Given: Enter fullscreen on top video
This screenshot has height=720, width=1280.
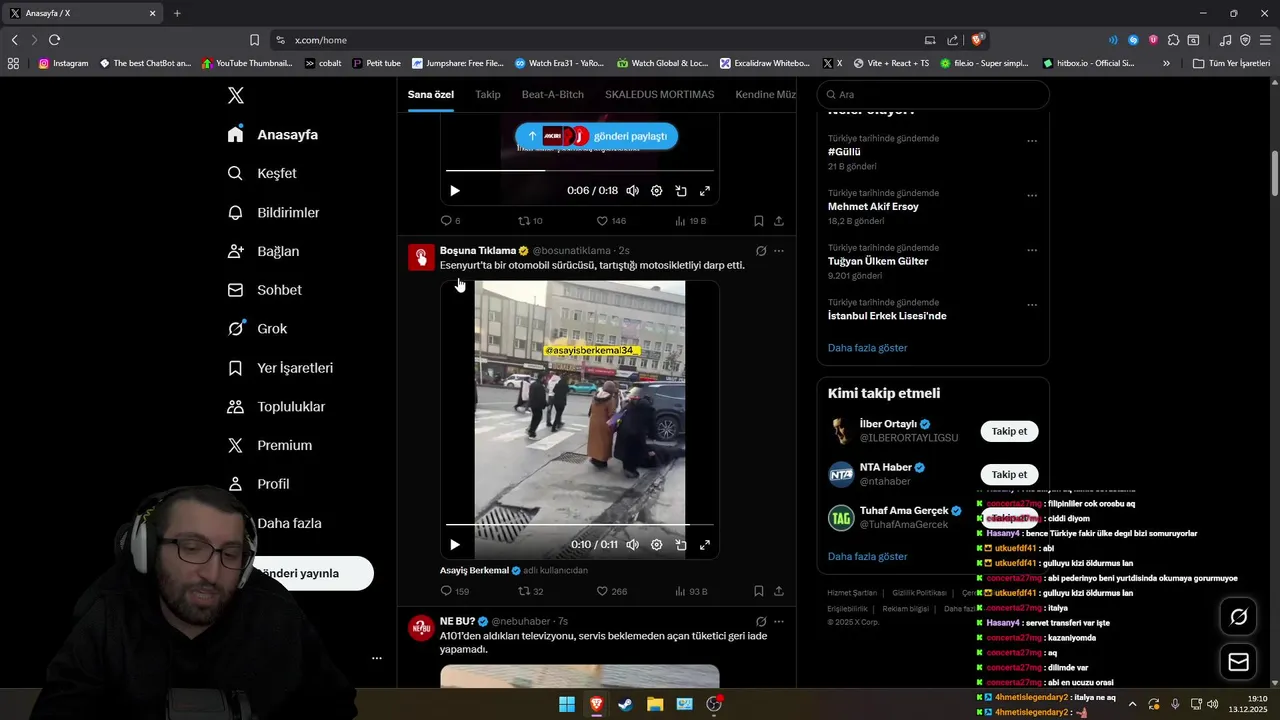Looking at the screenshot, I should 704,190.
